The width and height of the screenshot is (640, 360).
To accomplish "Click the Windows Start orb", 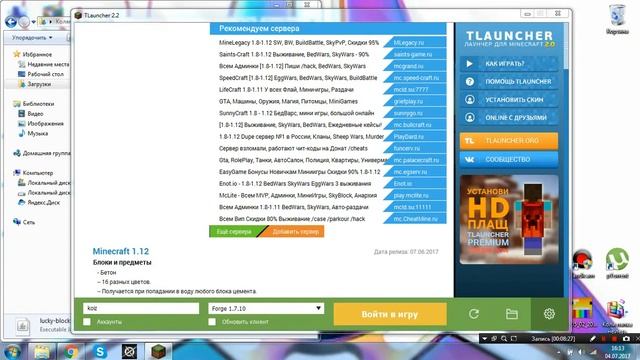I will tap(13, 351).
